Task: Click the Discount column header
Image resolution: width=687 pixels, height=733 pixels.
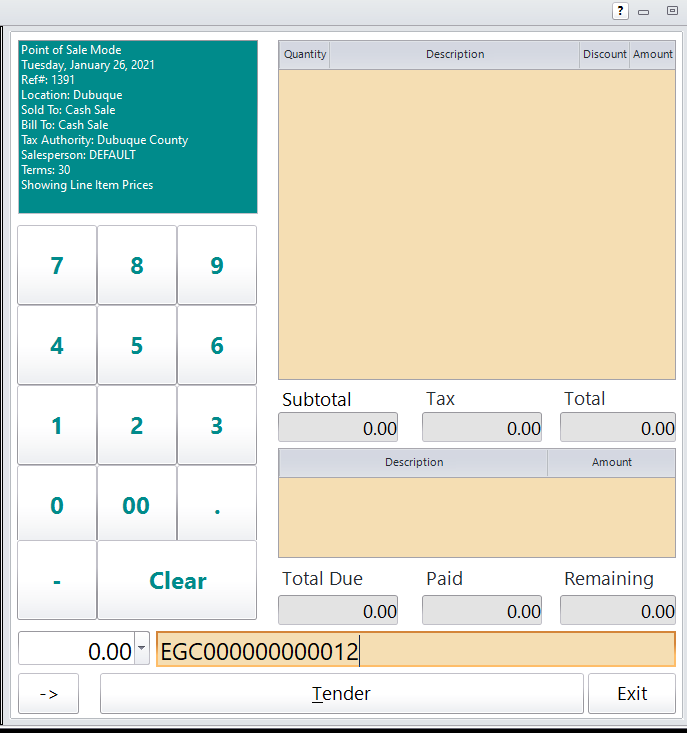Action: pyautogui.click(x=604, y=55)
